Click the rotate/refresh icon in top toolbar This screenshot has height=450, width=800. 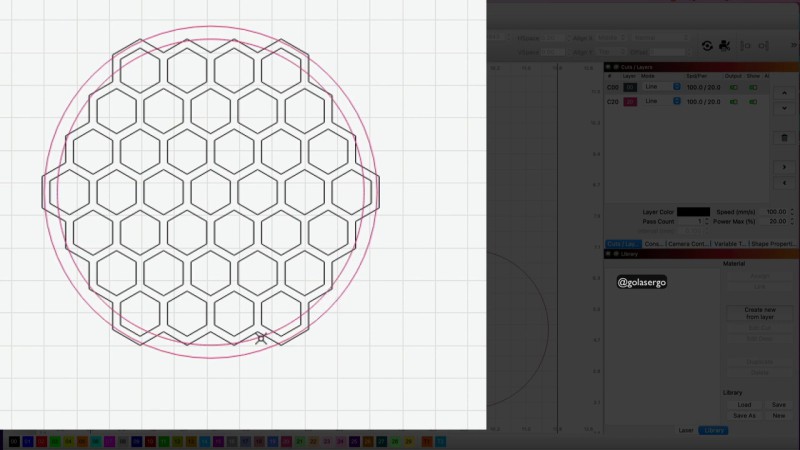tap(707, 45)
